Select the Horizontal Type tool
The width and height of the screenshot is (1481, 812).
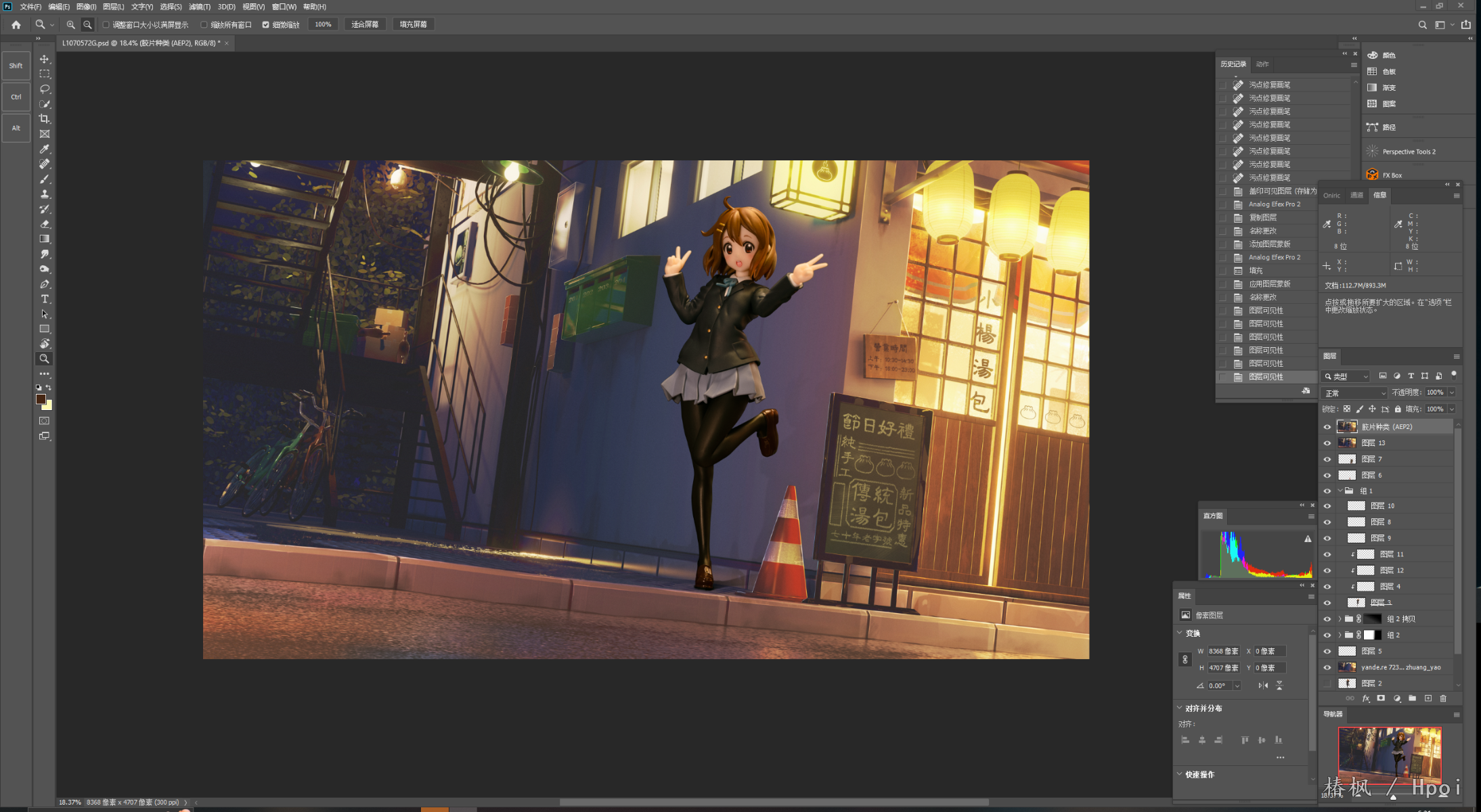tap(45, 299)
